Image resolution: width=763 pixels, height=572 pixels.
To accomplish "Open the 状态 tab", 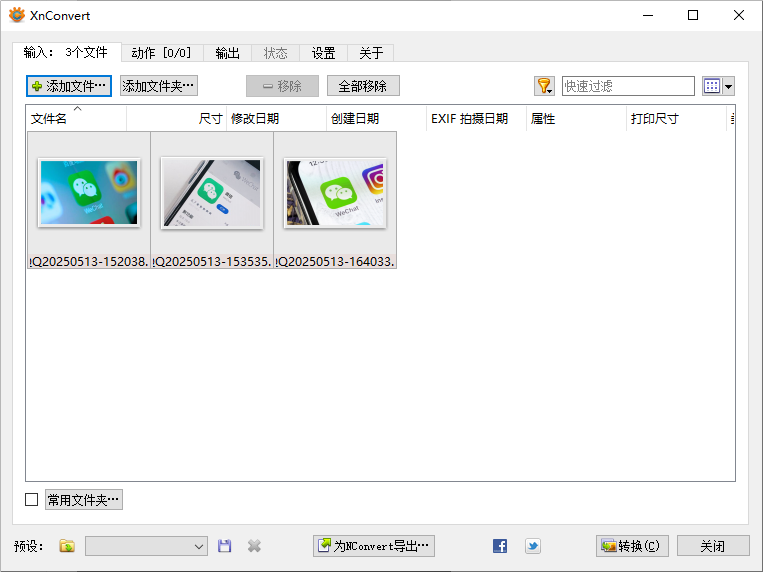I will click(275, 53).
